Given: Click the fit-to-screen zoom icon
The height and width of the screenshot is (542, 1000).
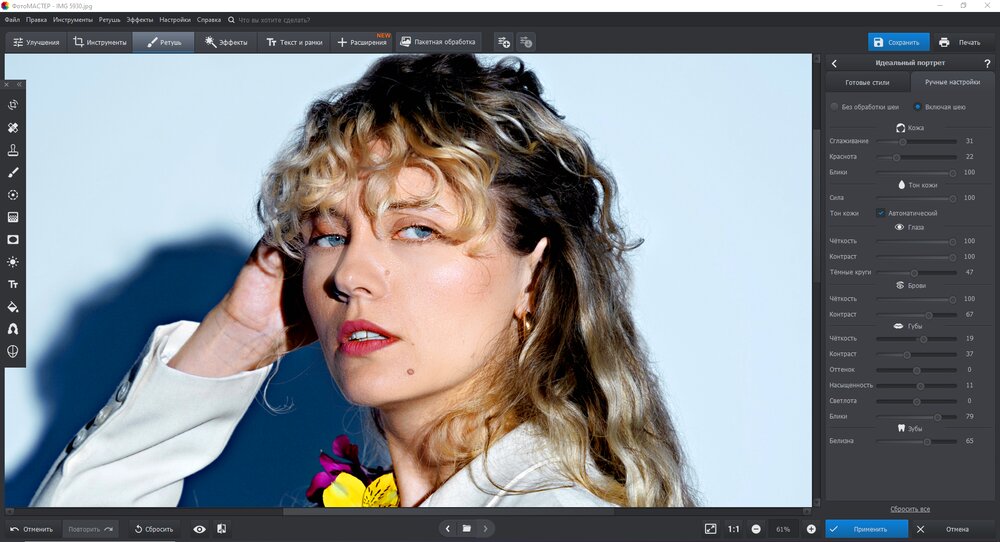Looking at the screenshot, I should point(710,529).
